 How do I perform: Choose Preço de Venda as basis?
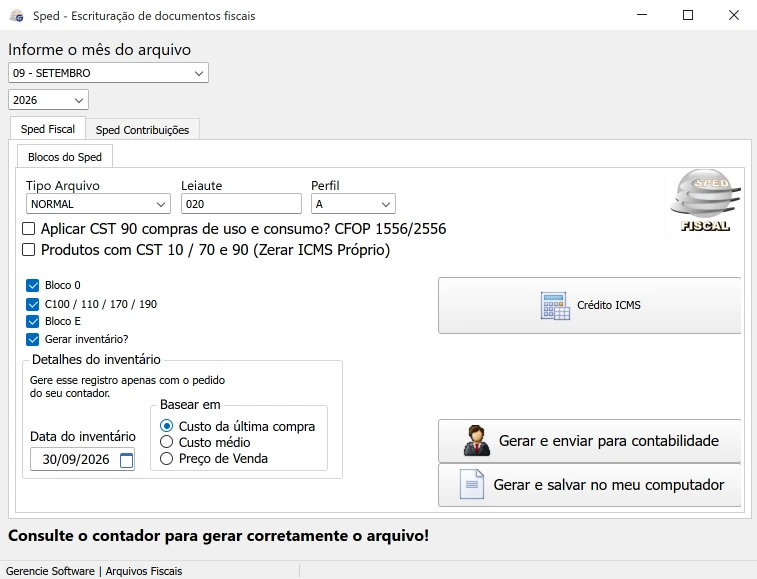click(x=166, y=458)
